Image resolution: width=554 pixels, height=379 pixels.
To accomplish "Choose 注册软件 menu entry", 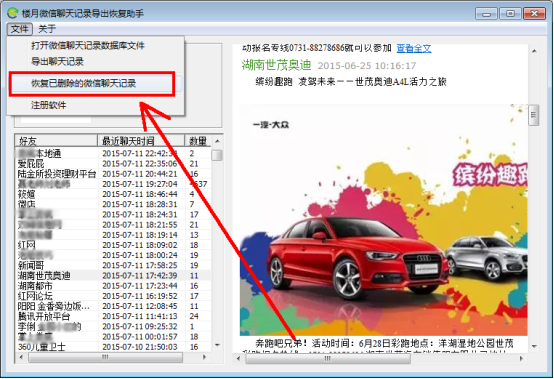I will pyautogui.click(x=48, y=105).
